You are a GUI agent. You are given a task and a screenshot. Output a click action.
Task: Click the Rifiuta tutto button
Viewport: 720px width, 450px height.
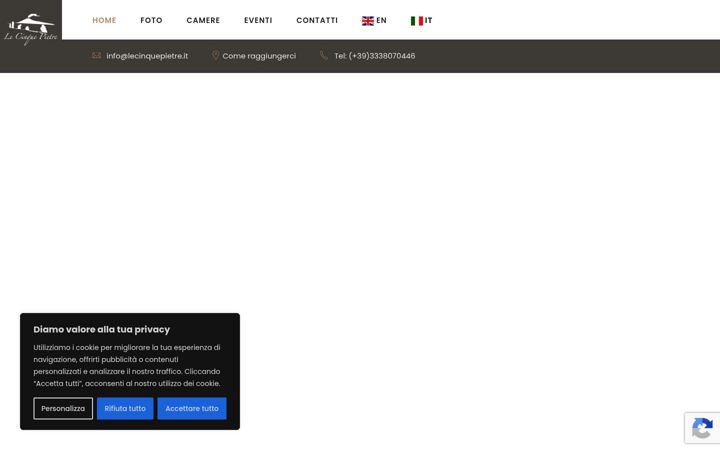(125, 408)
